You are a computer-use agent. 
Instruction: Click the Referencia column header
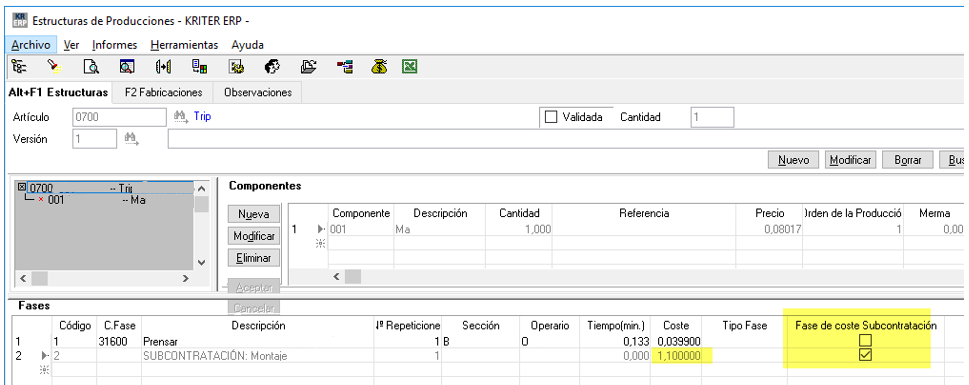click(645, 213)
